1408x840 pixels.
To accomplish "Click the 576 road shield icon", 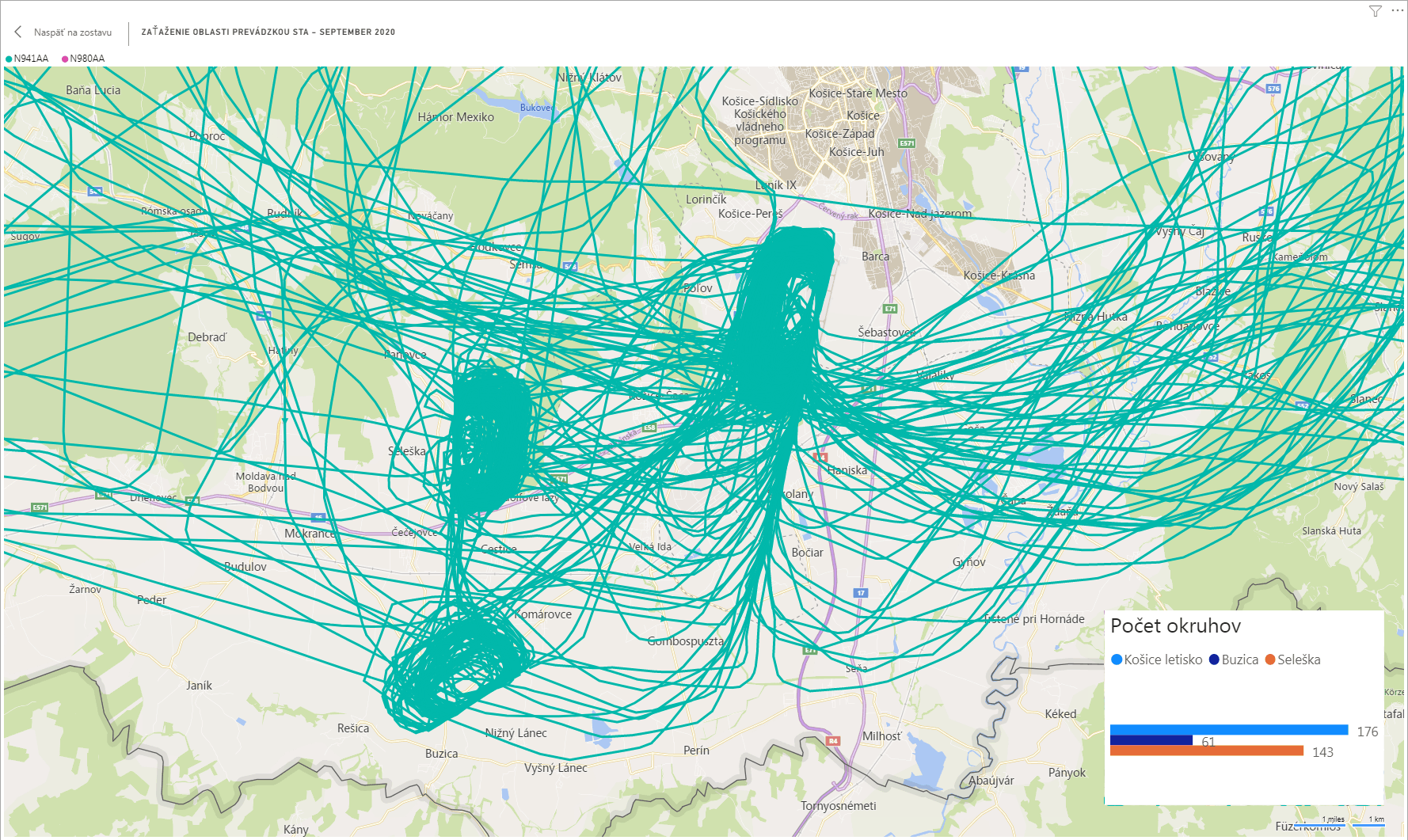I will (1273, 89).
